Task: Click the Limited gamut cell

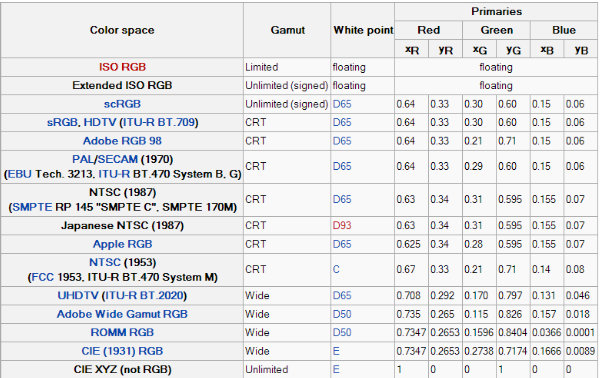Action: pos(287,67)
